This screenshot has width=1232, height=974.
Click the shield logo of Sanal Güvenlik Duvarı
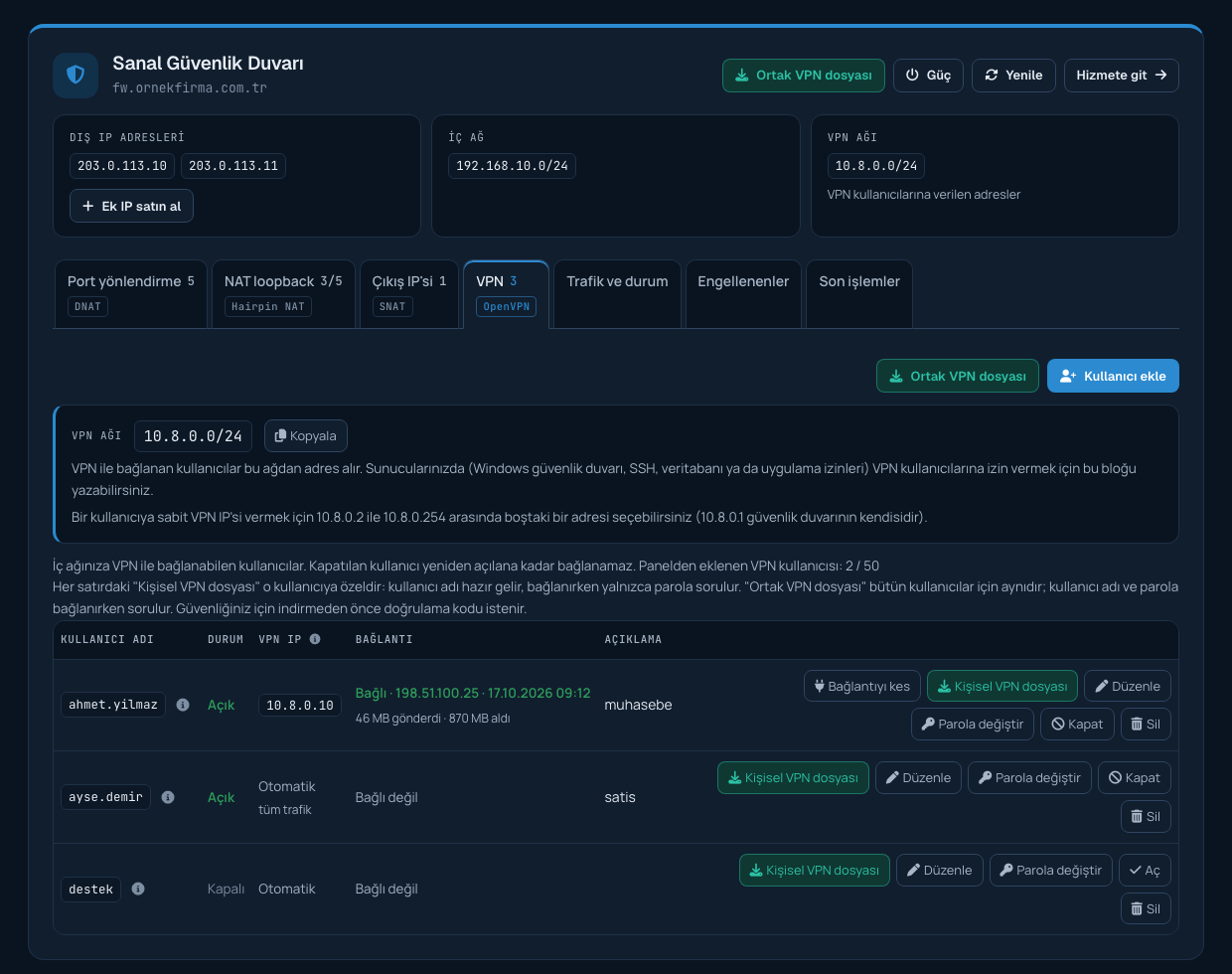[76, 76]
